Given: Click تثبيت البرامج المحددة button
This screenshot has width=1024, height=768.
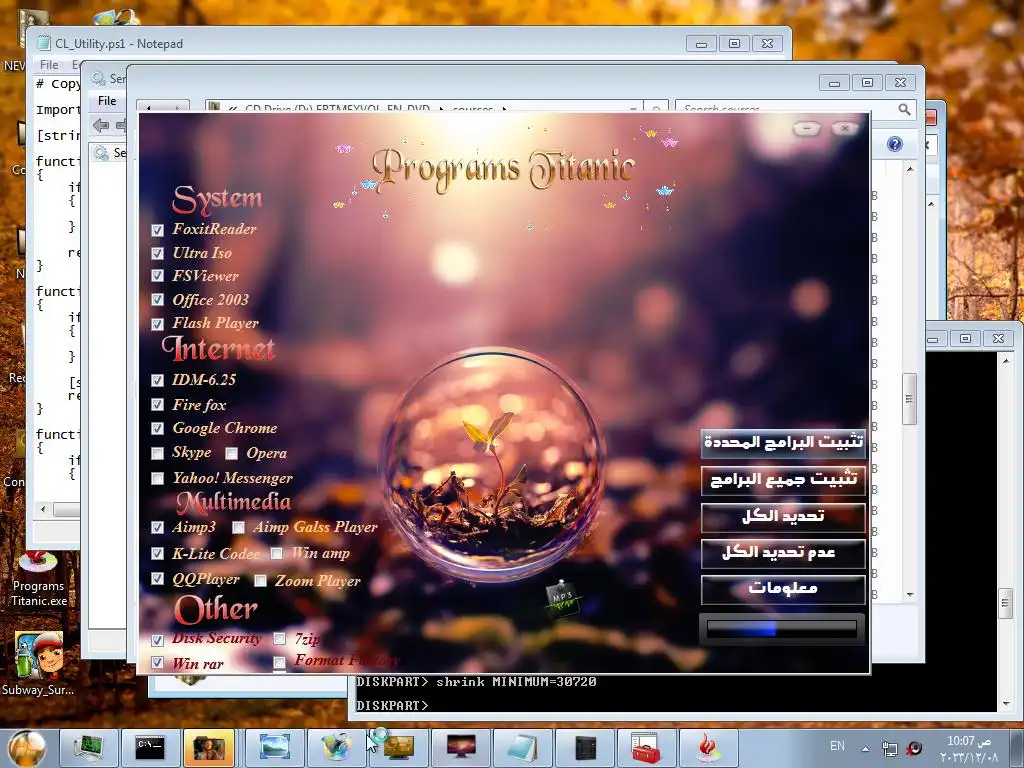Looking at the screenshot, I should tap(783, 443).
